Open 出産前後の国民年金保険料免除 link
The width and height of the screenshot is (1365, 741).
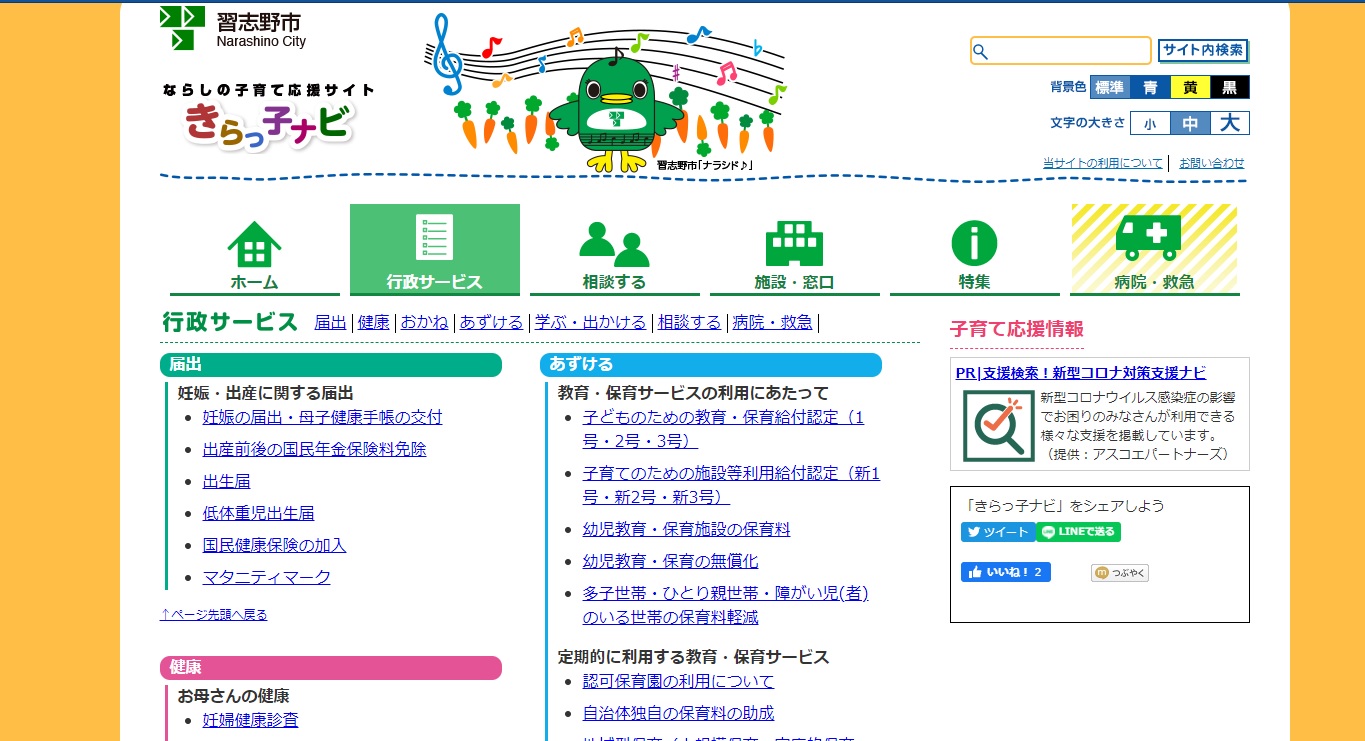[314, 449]
